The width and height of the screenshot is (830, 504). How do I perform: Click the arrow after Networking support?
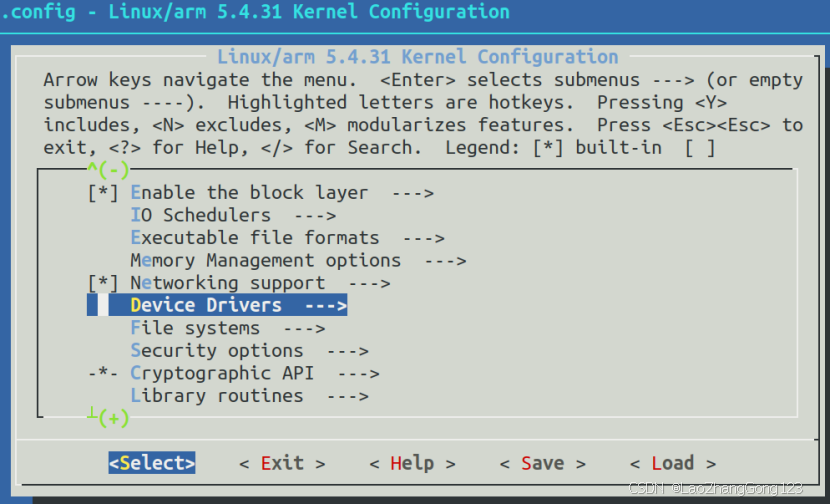click(369, 284)
